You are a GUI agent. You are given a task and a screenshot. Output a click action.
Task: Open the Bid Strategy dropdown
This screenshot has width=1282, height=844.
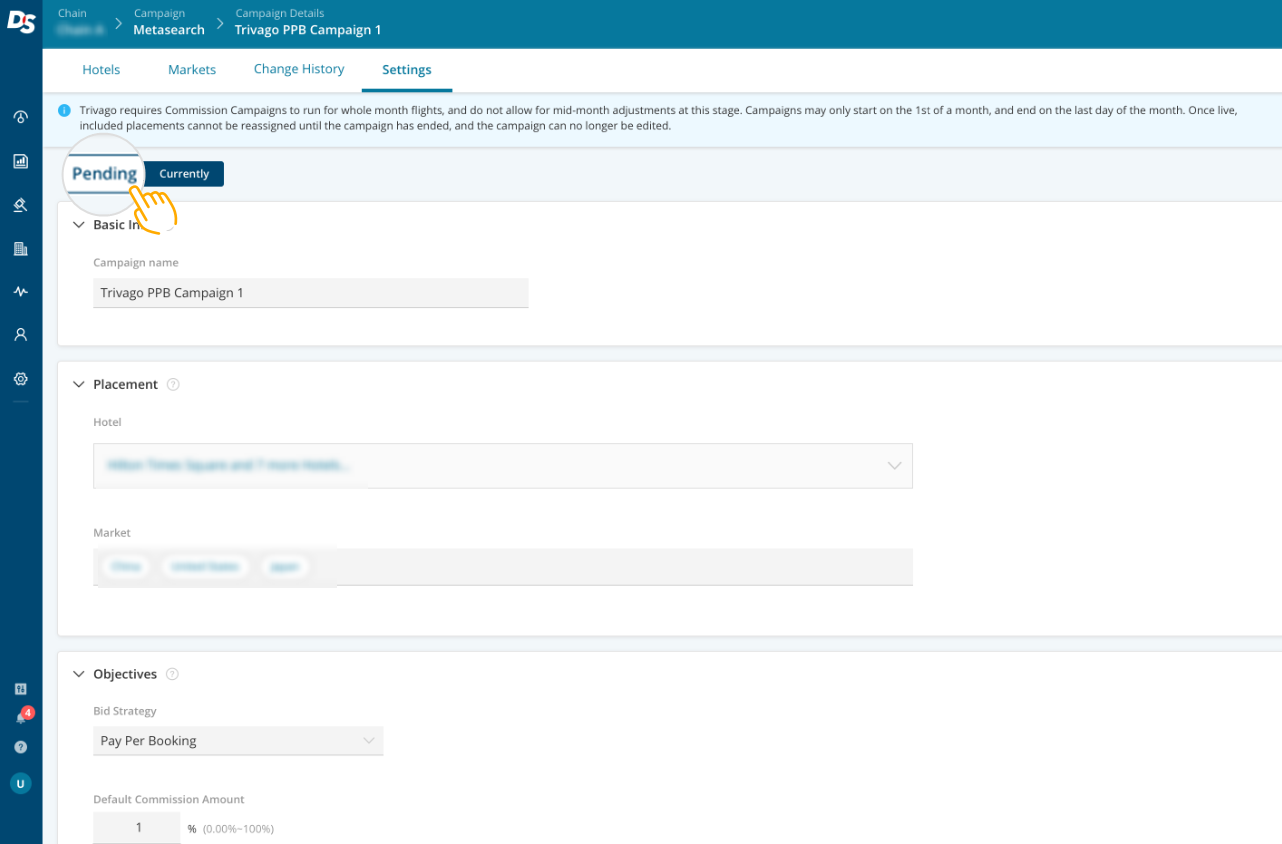pos(238,741)
